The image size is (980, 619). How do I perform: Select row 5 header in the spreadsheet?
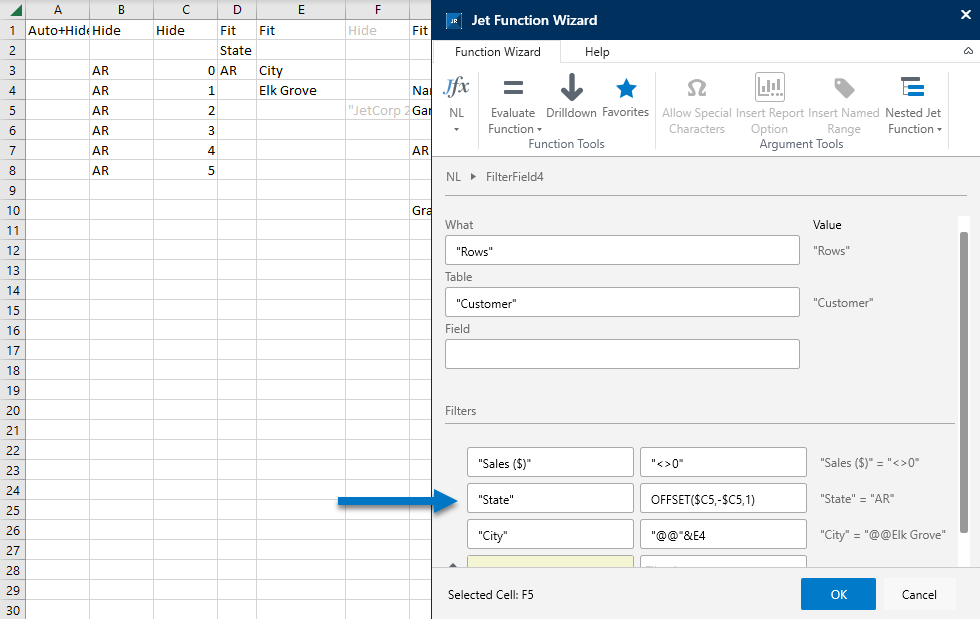12,111
